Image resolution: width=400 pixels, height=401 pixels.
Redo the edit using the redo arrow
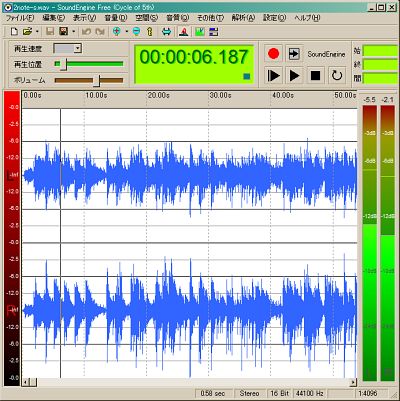[x=100, y=32]
